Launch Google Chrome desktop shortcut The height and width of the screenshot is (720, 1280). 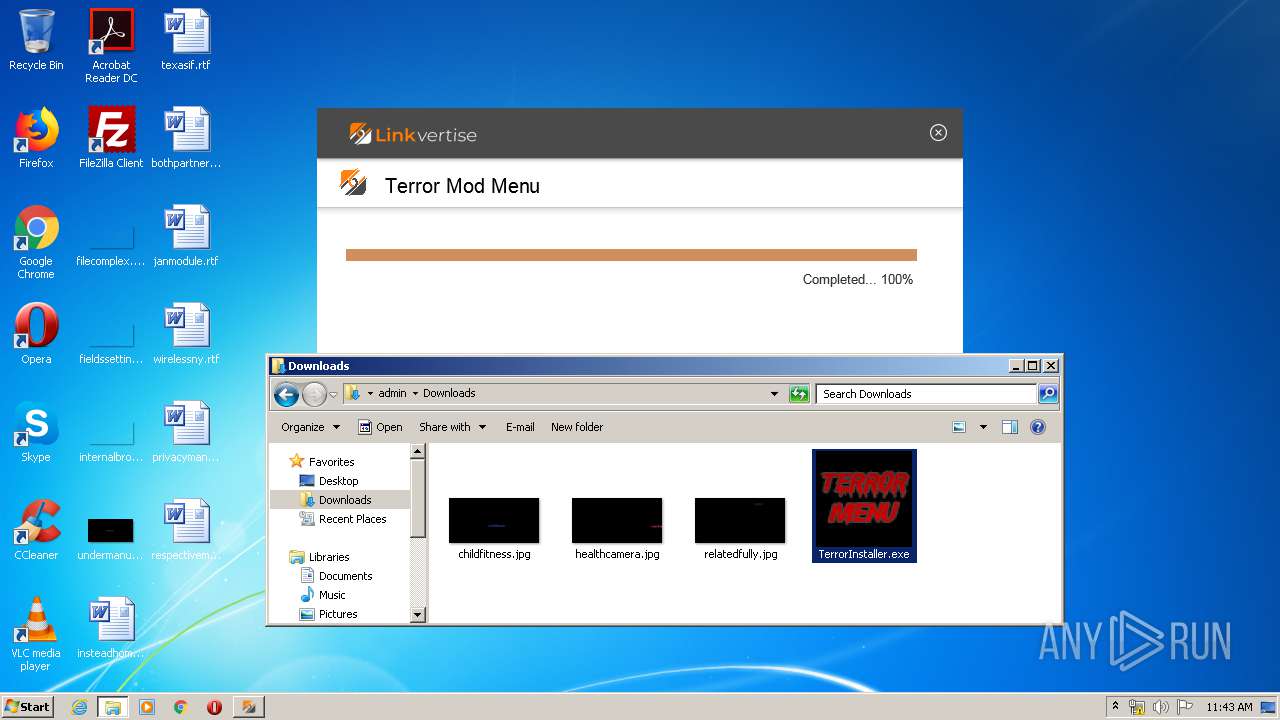point(36,242)
